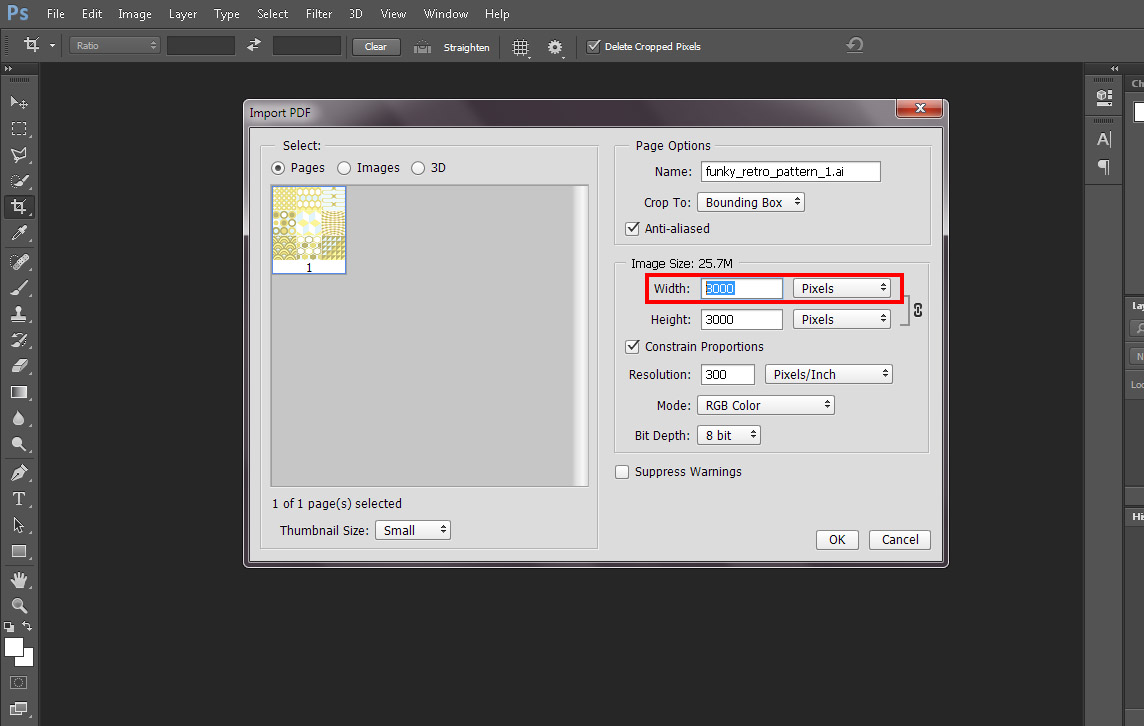Click the swap width and height arrows
This screenshot has height=726, width=1144.
click(254, 46)
